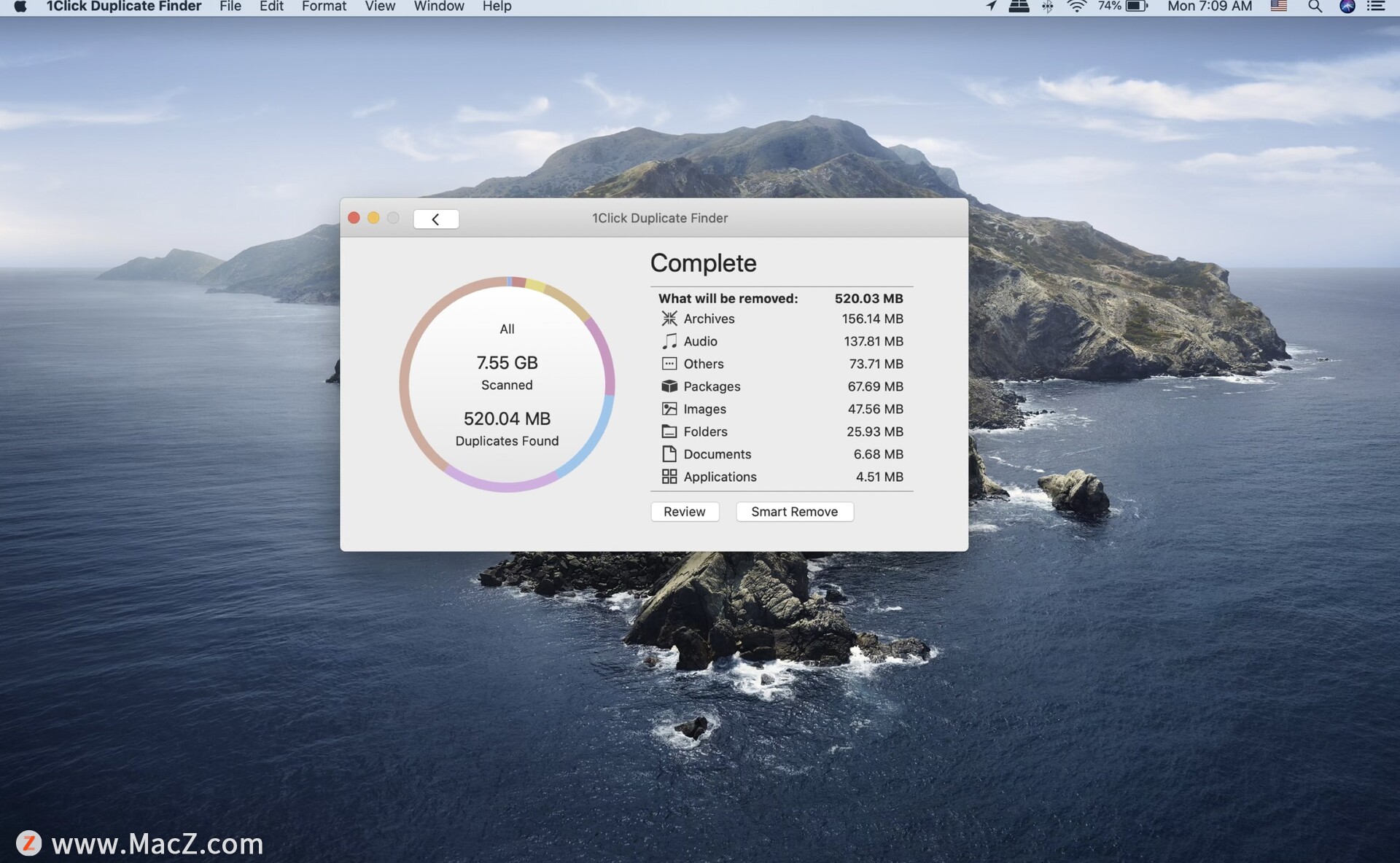Screen dimensions: 1400x863
Task: Click the 137.81 MB value
Action: 874,341
